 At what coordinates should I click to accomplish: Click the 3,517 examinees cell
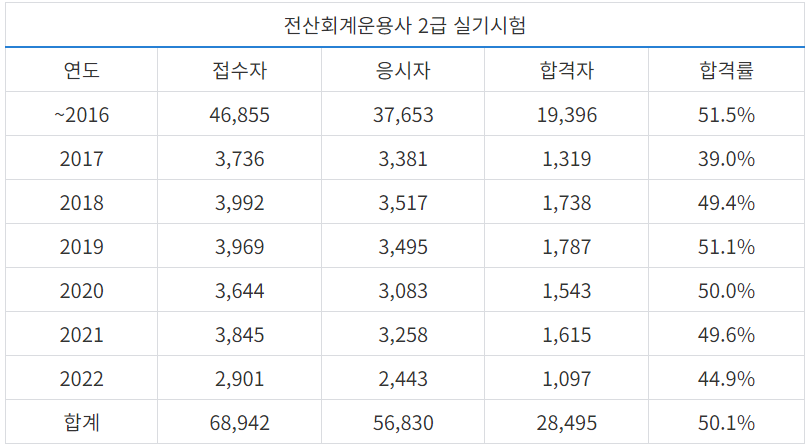point(403,202)
